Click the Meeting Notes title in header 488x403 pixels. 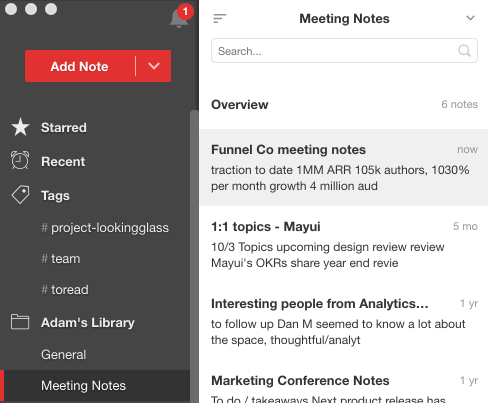(344, 19)
